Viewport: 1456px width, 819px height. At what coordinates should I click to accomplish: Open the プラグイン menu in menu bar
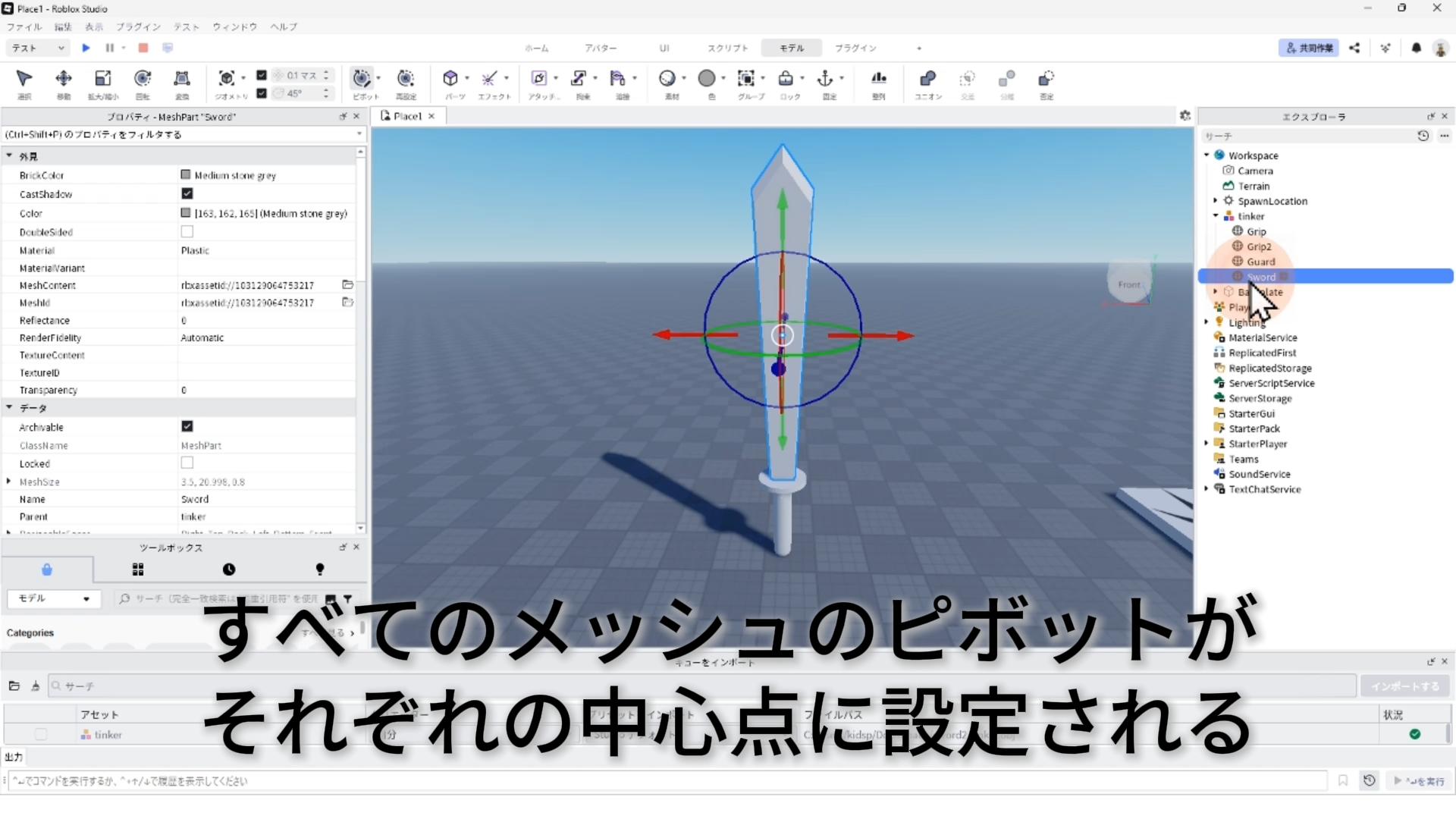click(138, 27)
